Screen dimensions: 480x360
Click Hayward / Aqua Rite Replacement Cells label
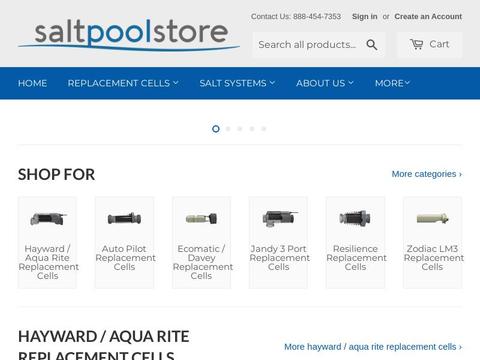[x=48, y=262]
